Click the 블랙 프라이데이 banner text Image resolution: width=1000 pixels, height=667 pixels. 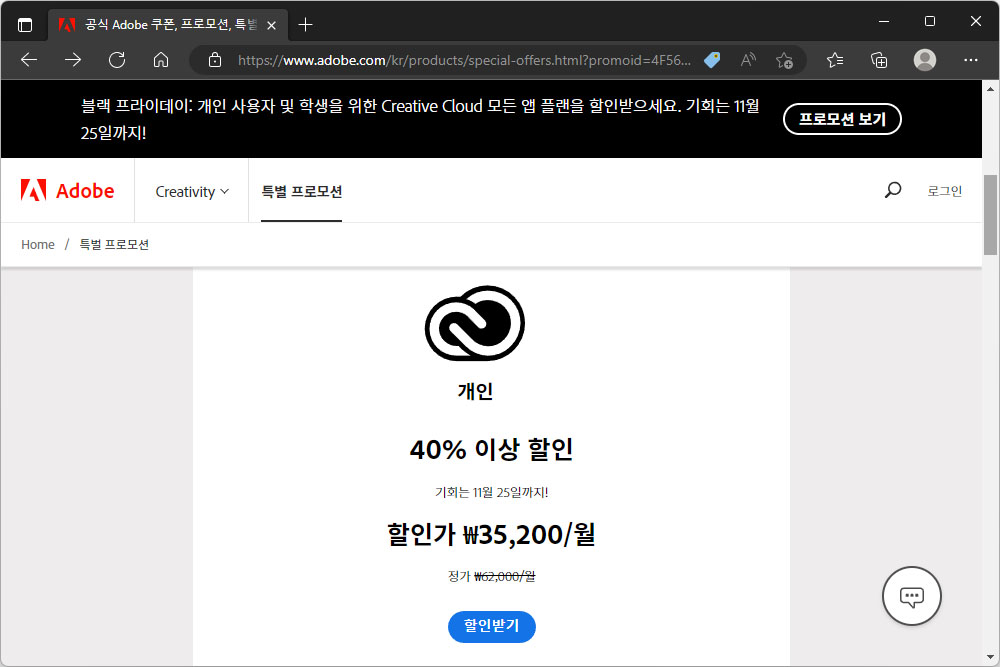pyautogui.click(x=420, y=119)
